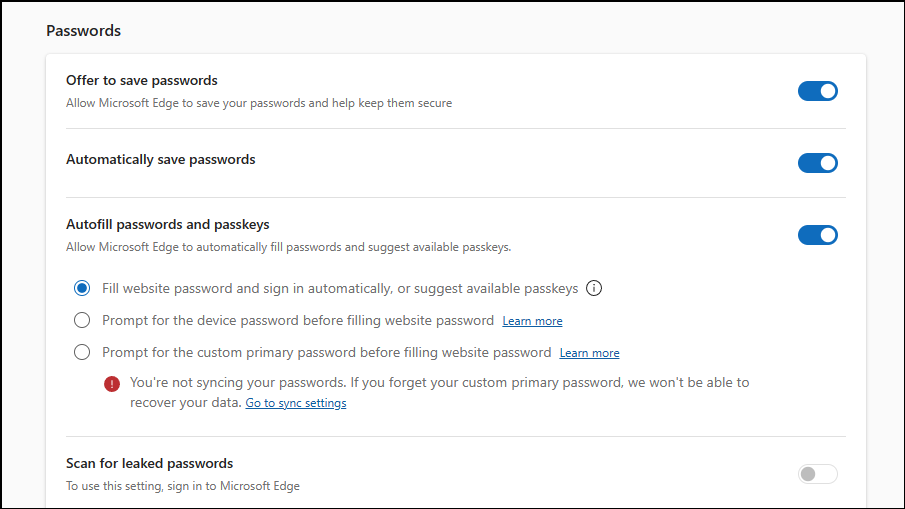Click the "Autofill passwords and passkeys" title text
Image resolution: width=905 pixels, height=509 pixels.
167,225
